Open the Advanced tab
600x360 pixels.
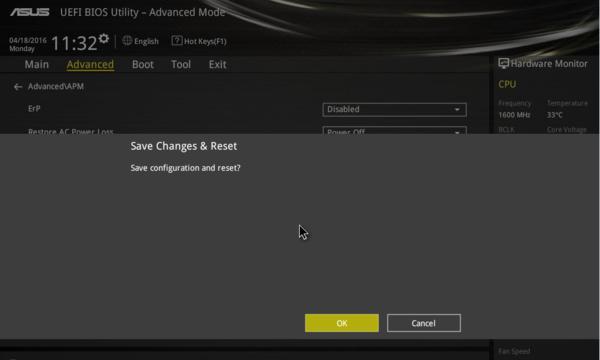(90, 64)
